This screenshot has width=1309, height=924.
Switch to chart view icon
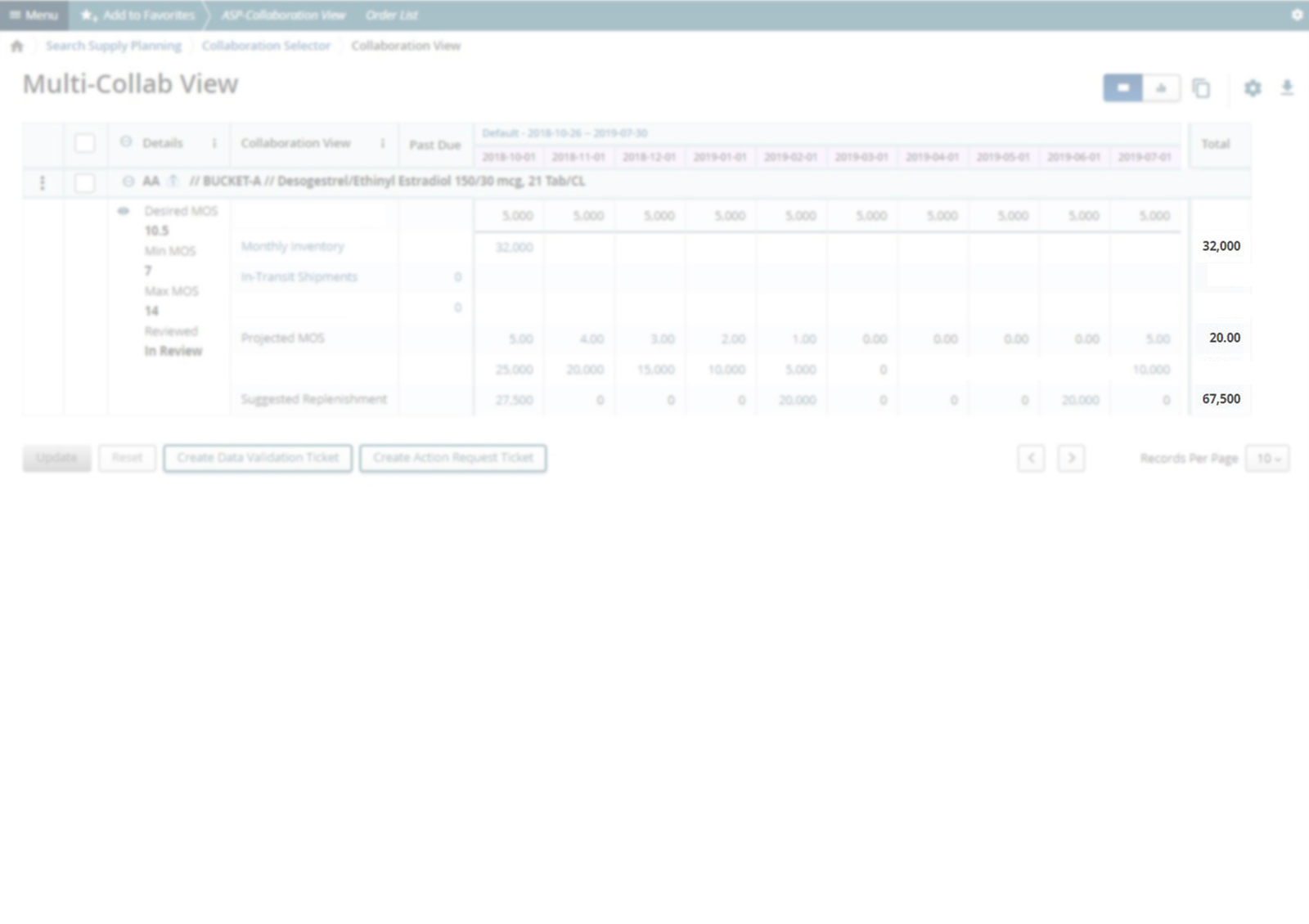click(1161, 88)
